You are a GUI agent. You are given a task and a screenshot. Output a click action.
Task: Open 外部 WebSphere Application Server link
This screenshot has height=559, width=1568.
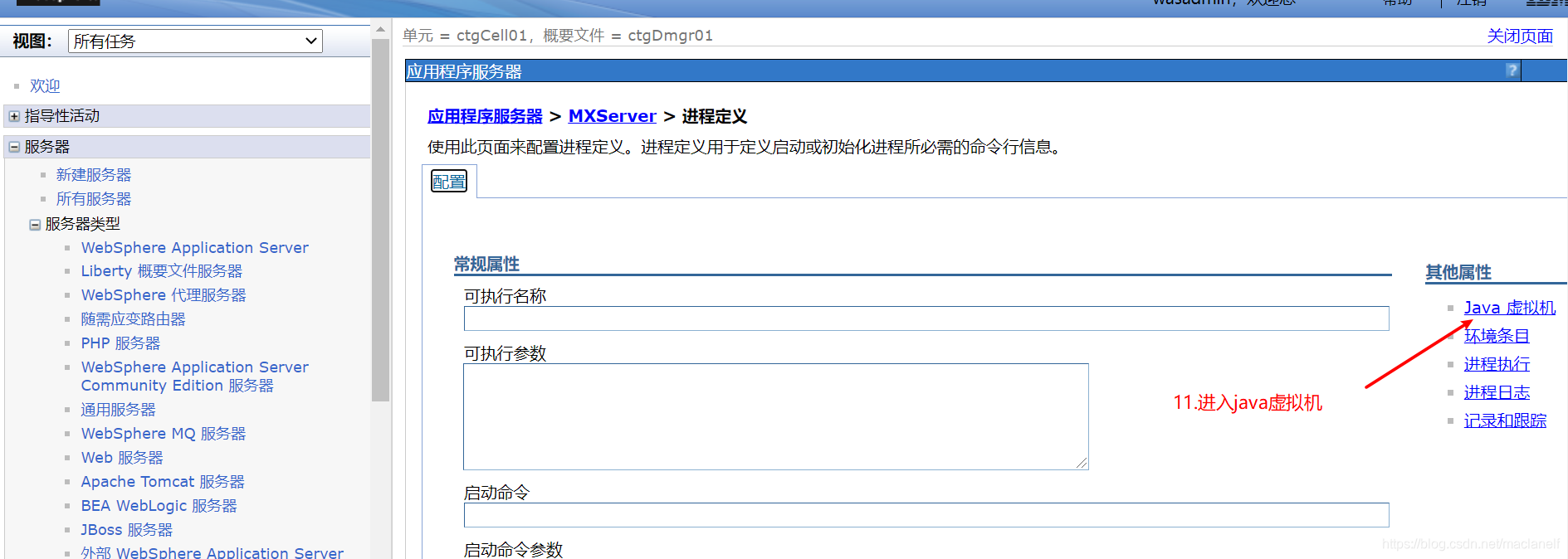click(212, 552)
